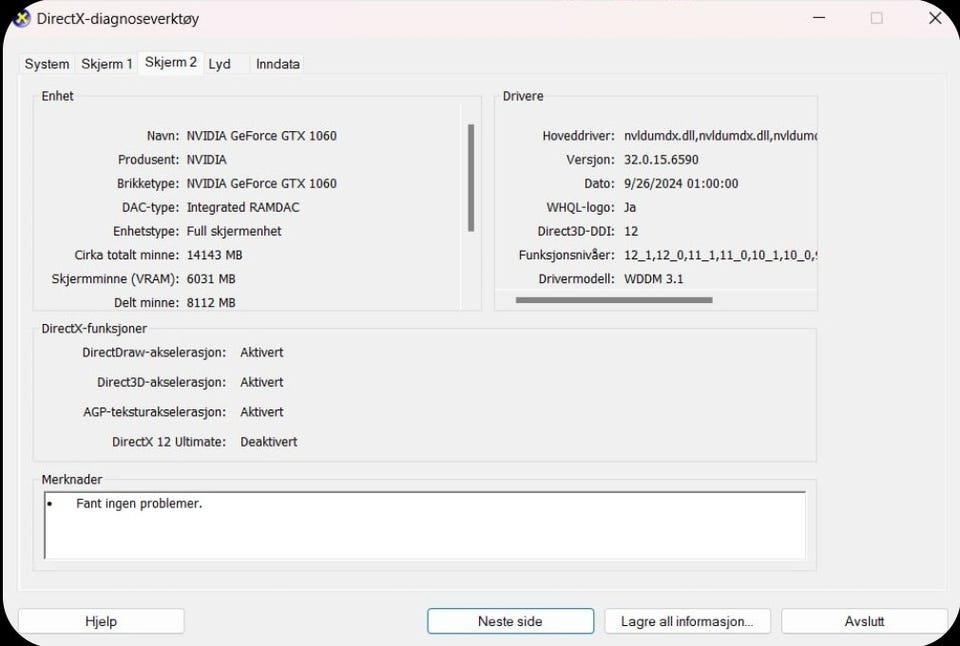The height and width of the screenshot is (646, 960).
Task: Click the AGP-teksturakselerasjon Aktivert value
Action: tap(261, 411)
